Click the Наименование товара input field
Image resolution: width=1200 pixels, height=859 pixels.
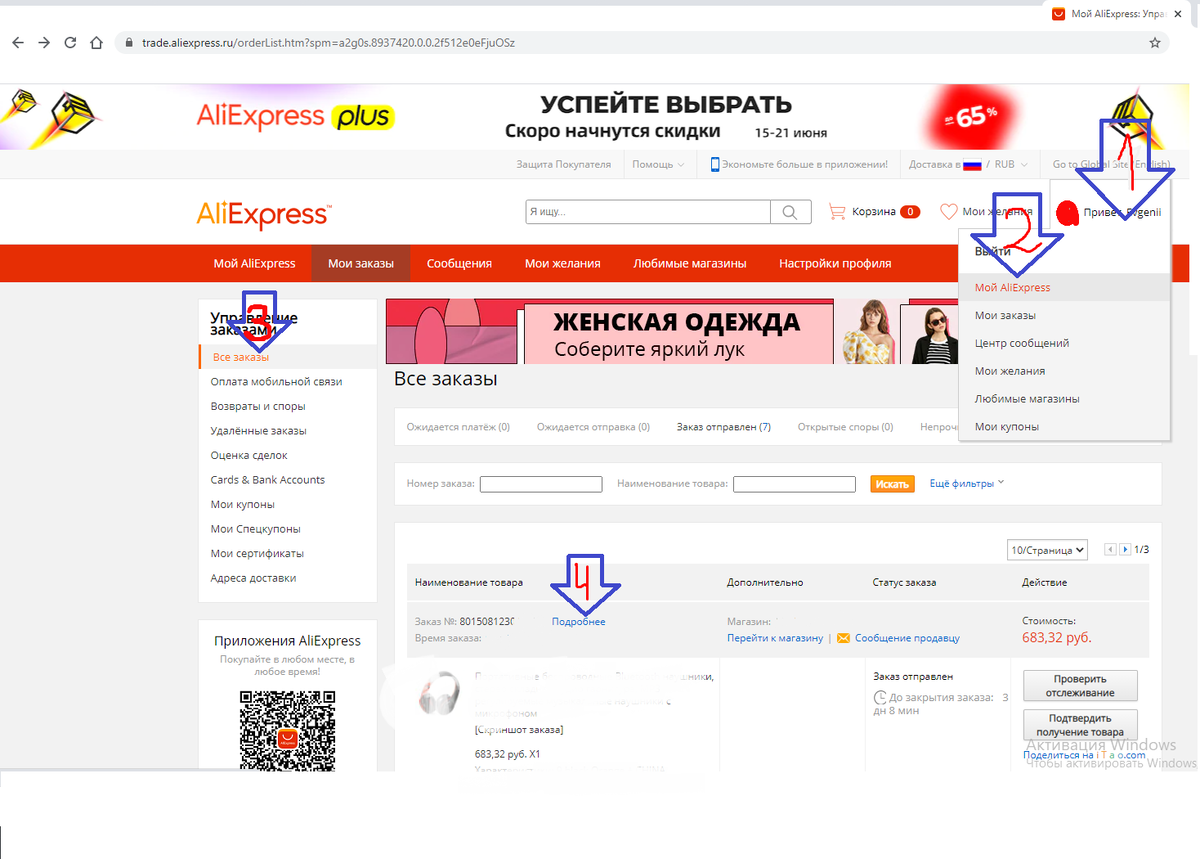794,484
